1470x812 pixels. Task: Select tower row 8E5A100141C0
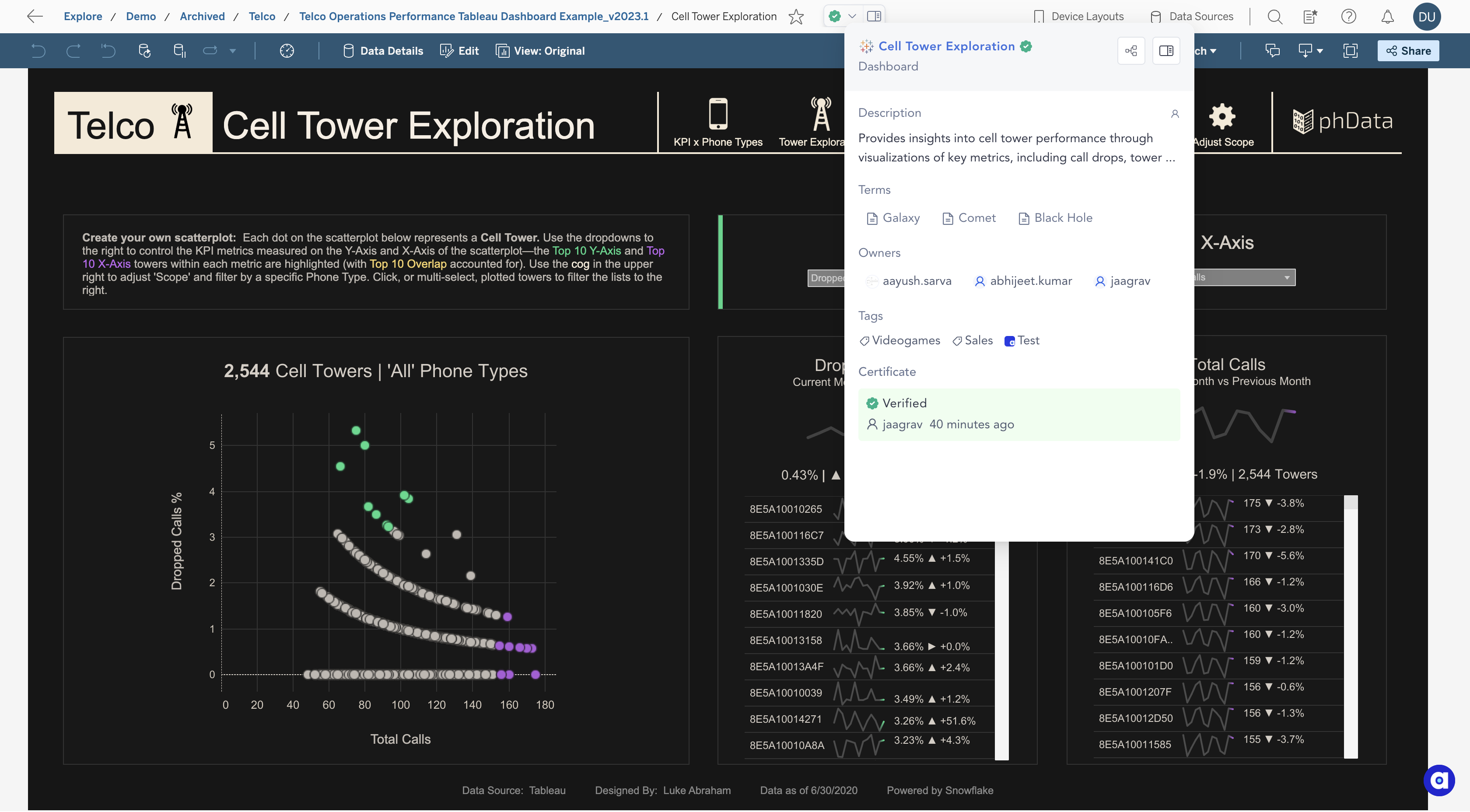pos(1218,561)
